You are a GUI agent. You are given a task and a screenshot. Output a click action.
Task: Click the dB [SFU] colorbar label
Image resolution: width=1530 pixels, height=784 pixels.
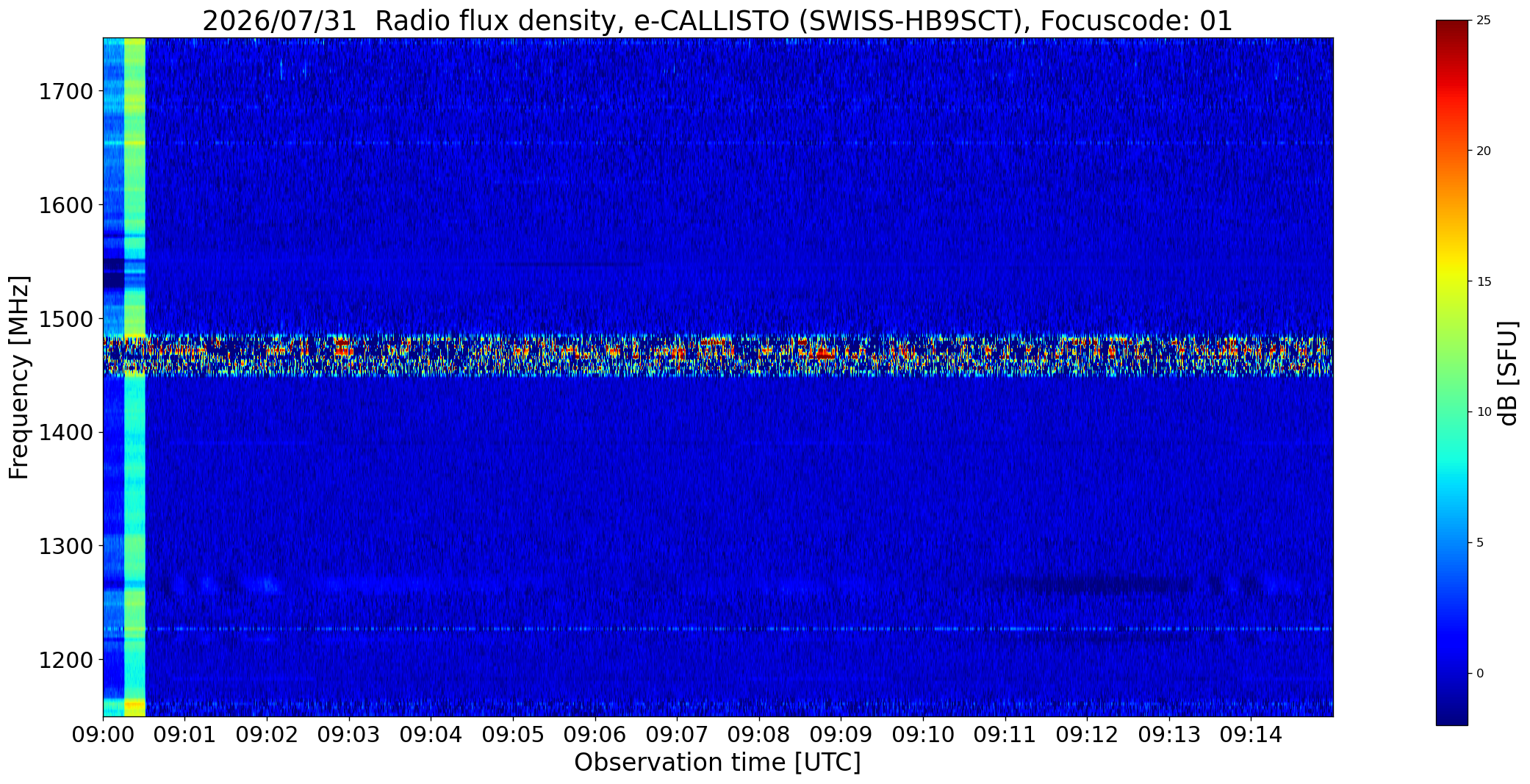(1509, 373)
